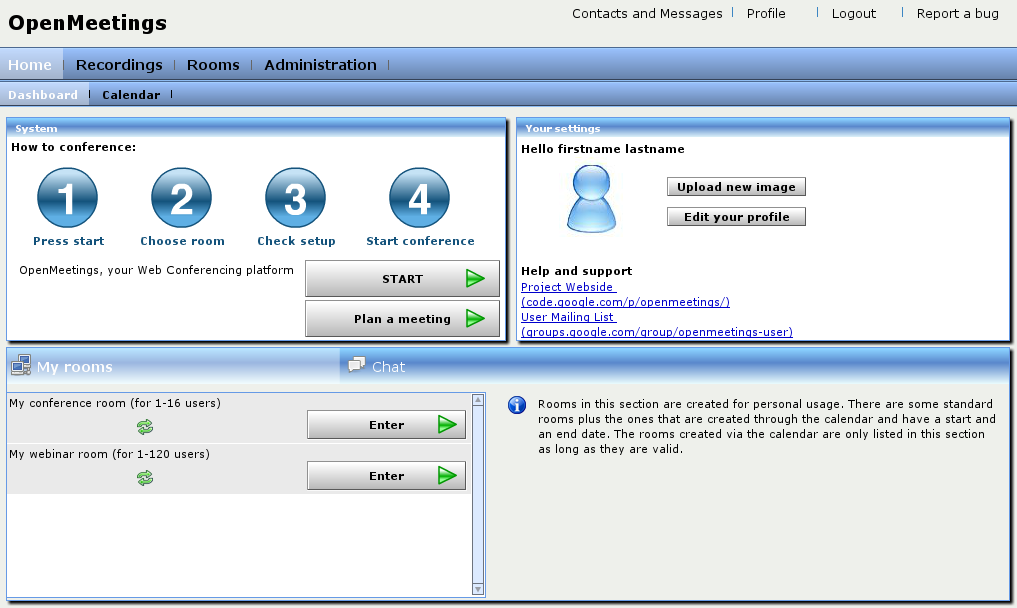Click Enter for My webinar room
1017x608 pixels.
pos(387,476)
